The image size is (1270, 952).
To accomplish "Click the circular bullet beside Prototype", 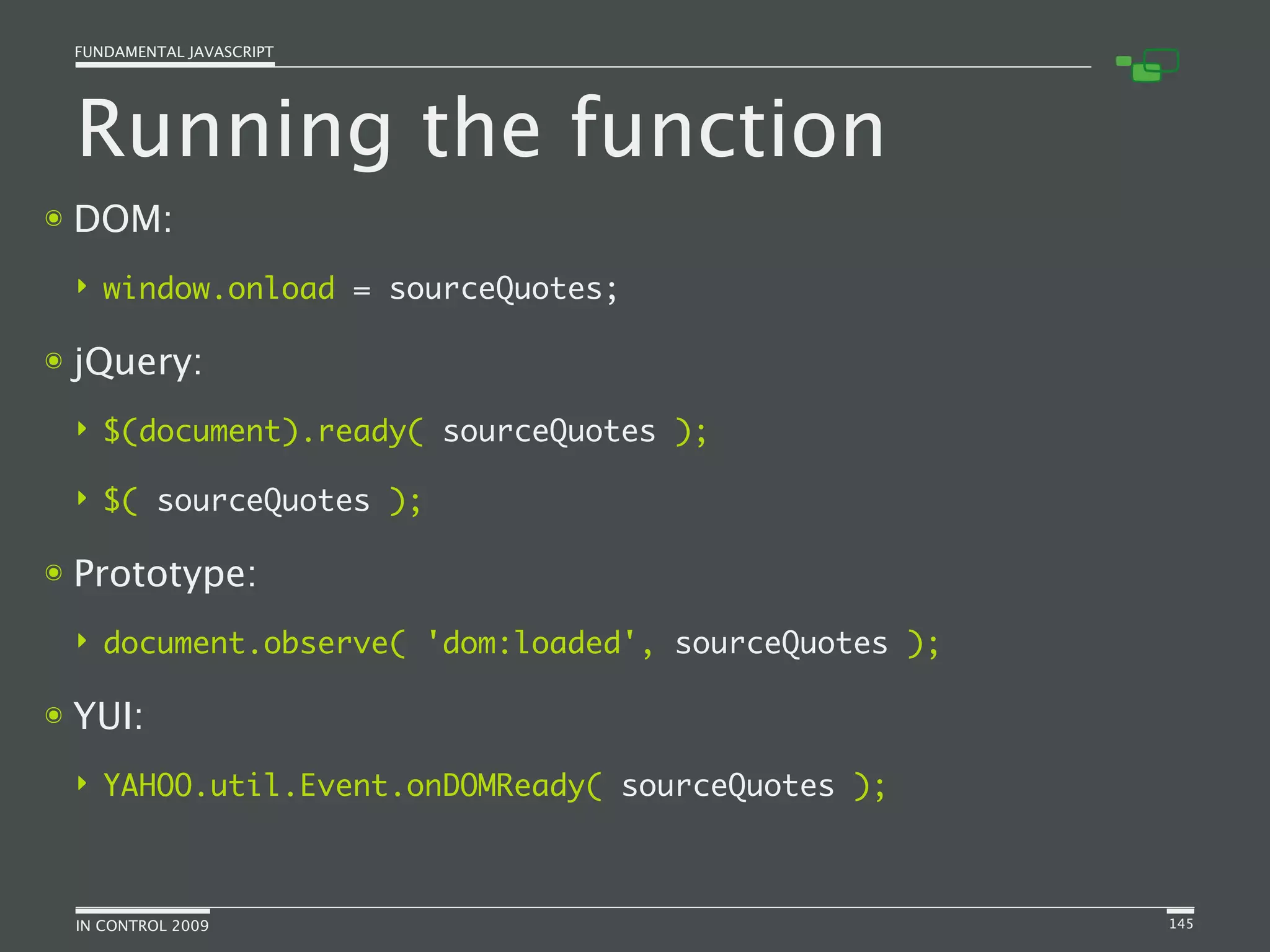I will tap(54, 573).
